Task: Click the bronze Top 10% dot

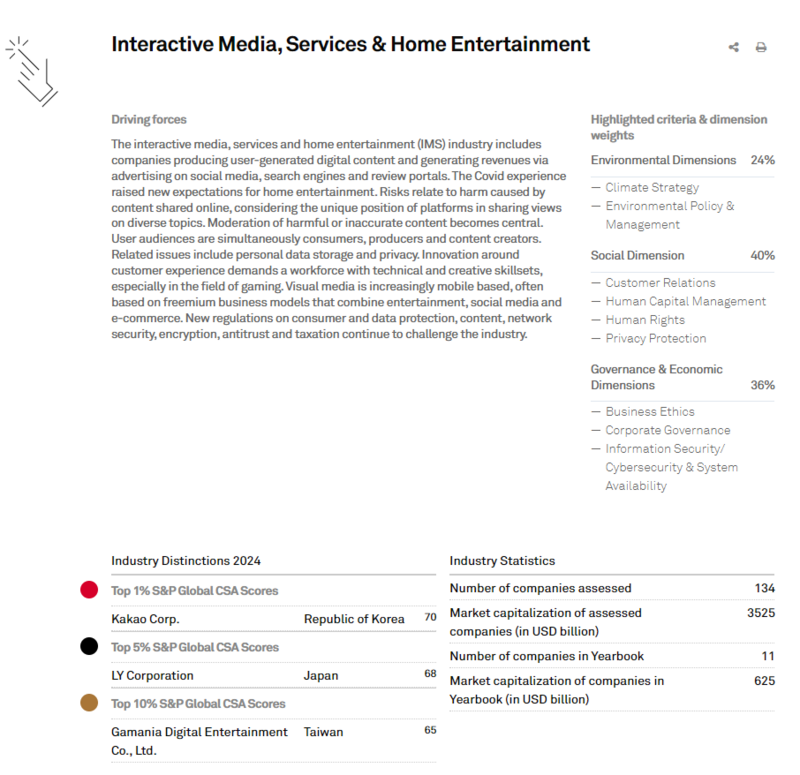Action: [x=90, y=703]
